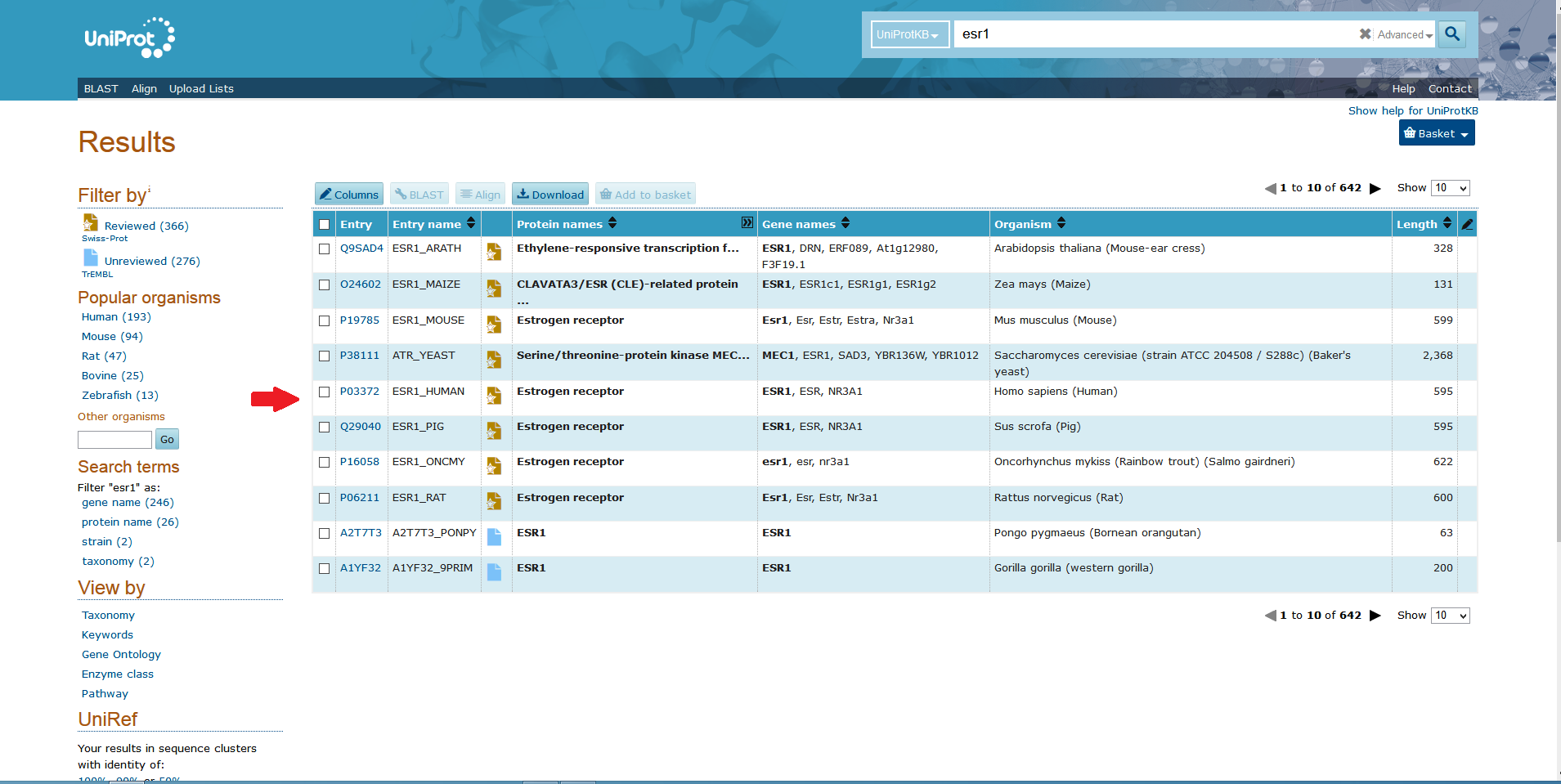This screenshot has width=1561, height=784.
Task: Click the unreviewed file icon for A2T7T3_PONPY
Action: [x=494, y=536]
